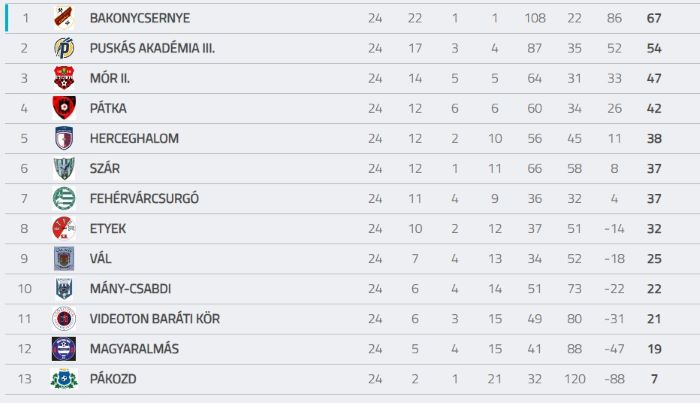Image resolution: width=700 pixels, height=403 pixels.
Task: Click the Pátka red and black badge
Action: coord(64,108)
